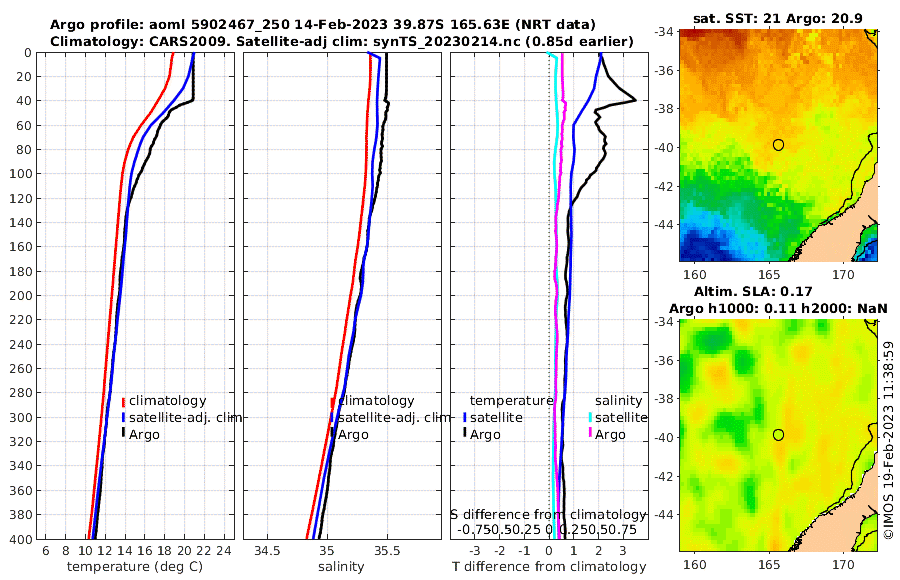Click the "300" depth tick label
Viewport: 900px width, 580px height.
pos(20,417)
